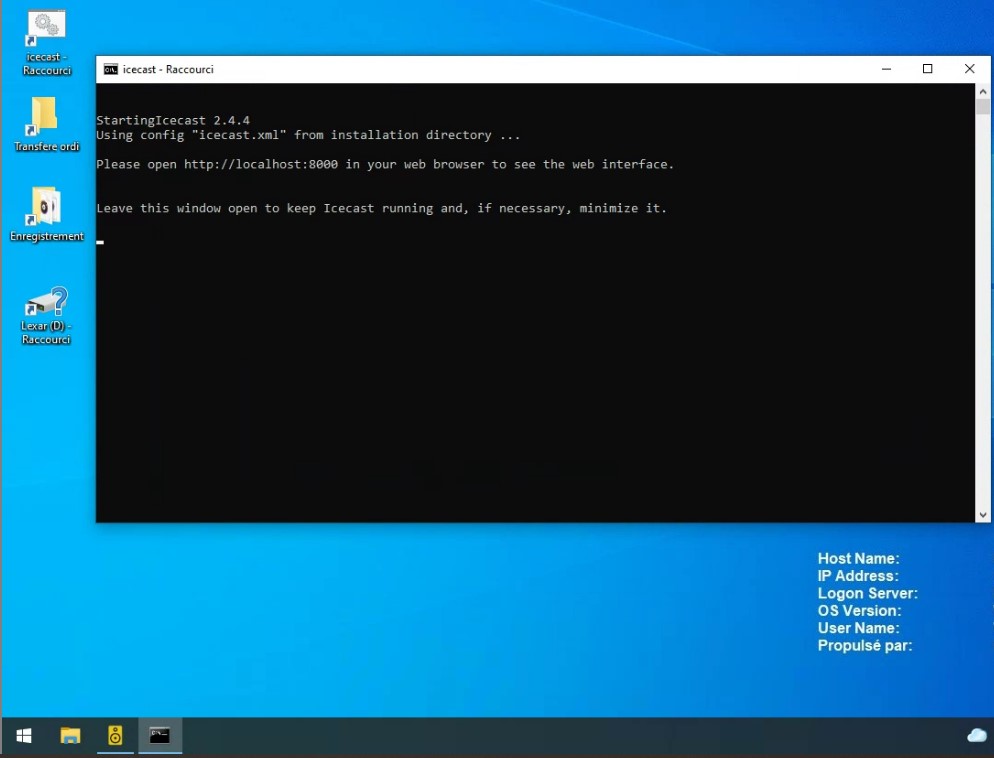Click the cloud icon in system tray
Image resolution: width=994 pixels, height=758 pixels.
tap(977, 735)
